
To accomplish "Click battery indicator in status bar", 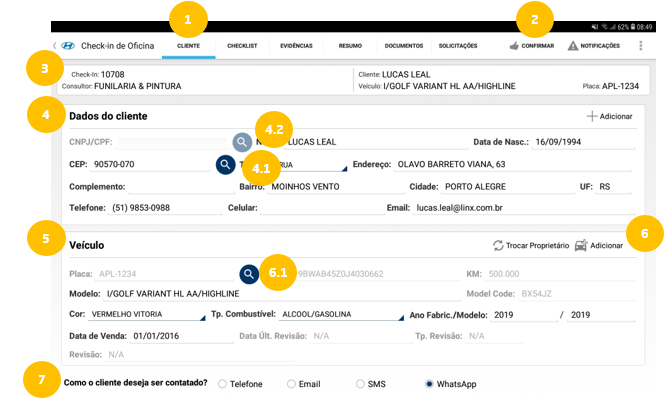I will click(x=633, y=27).
